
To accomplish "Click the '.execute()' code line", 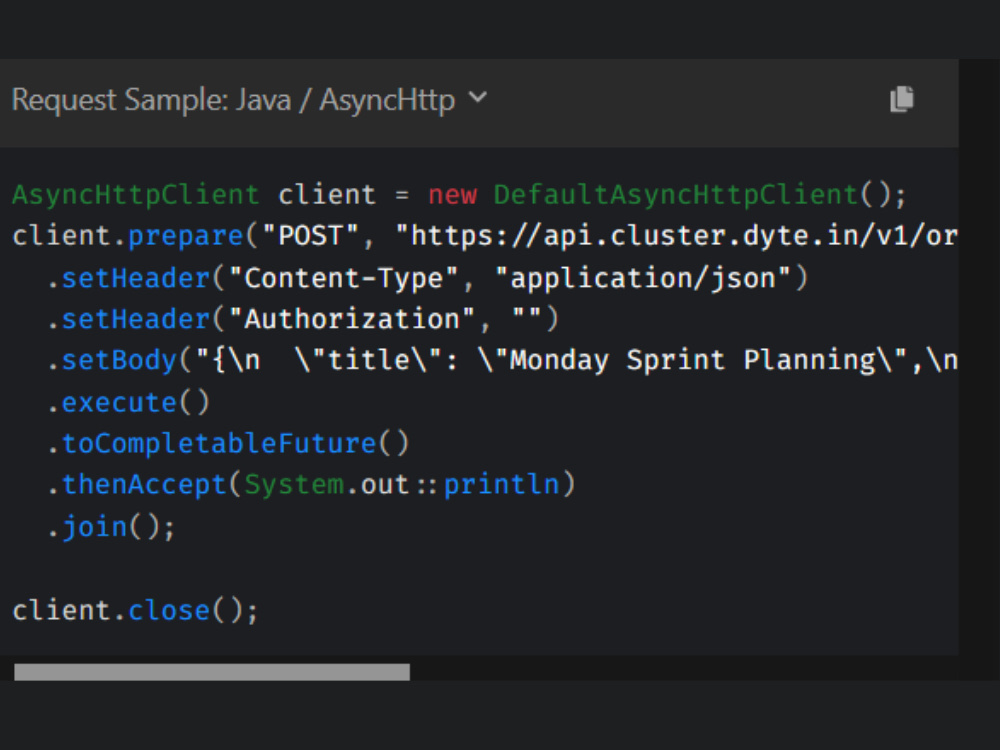I will coord(129,402).
